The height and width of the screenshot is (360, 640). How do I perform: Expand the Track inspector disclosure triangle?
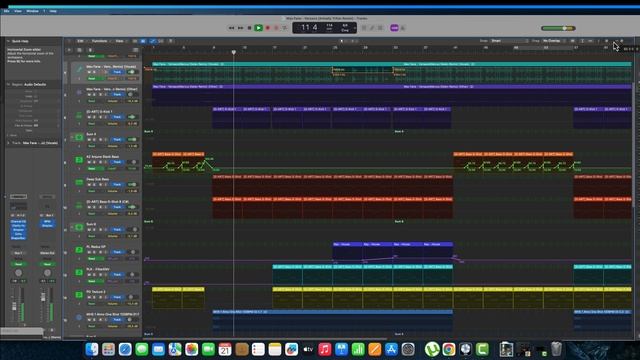[x=8, y=143]
